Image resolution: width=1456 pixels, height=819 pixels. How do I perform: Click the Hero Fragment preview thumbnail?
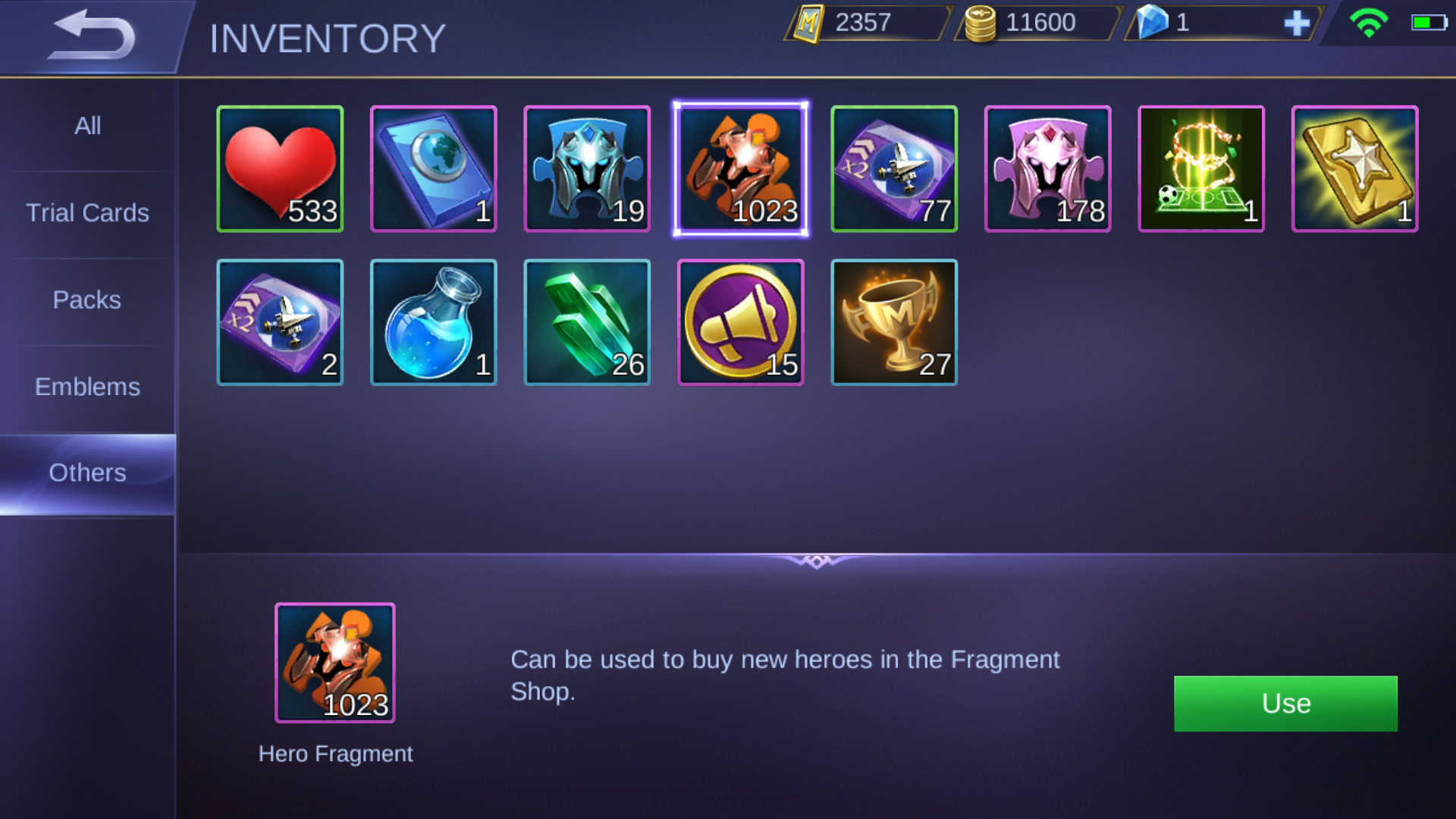335,663
